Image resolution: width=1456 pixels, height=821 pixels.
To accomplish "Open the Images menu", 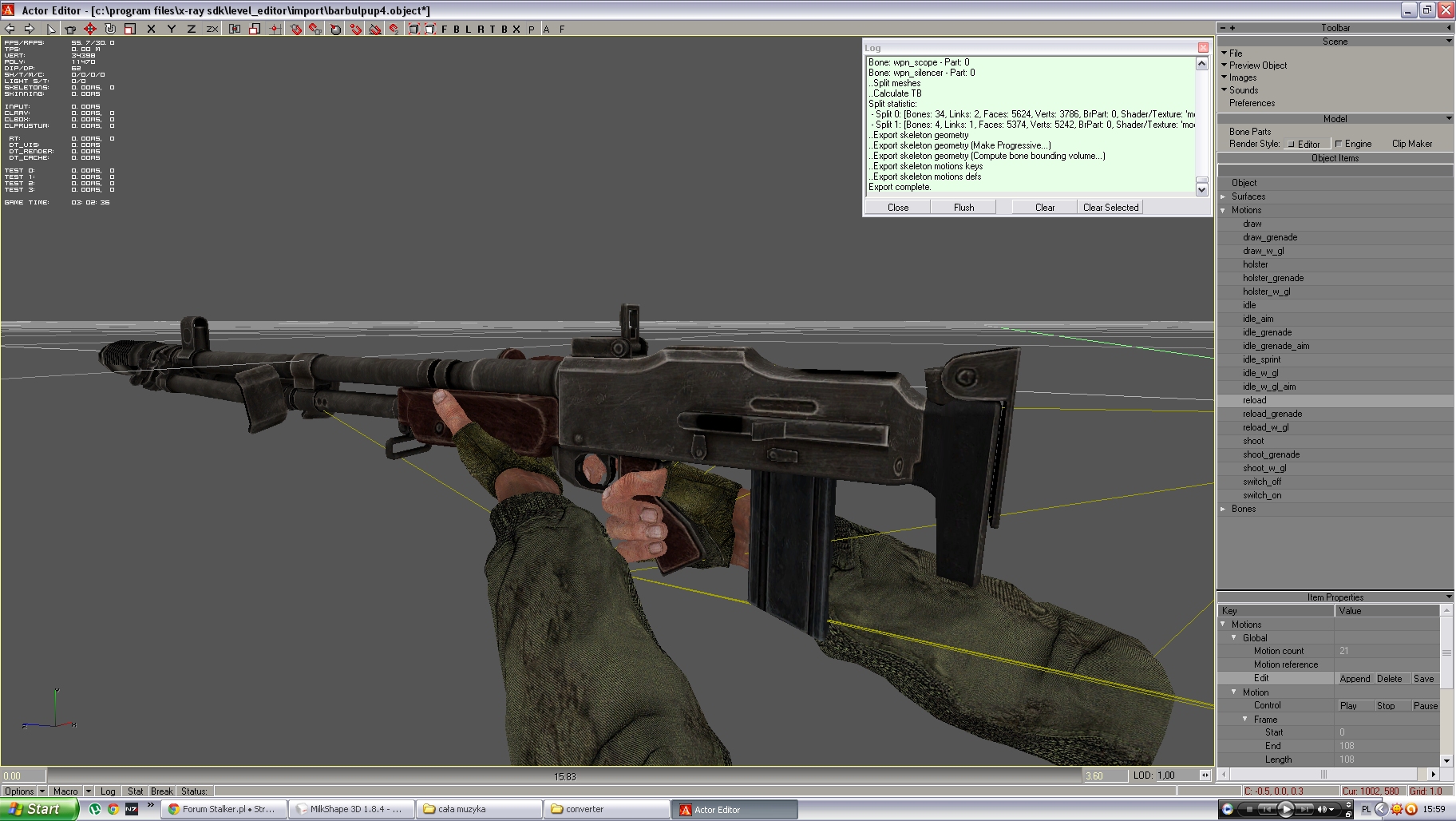I will pyautogui.click(x=1243, y=77).
